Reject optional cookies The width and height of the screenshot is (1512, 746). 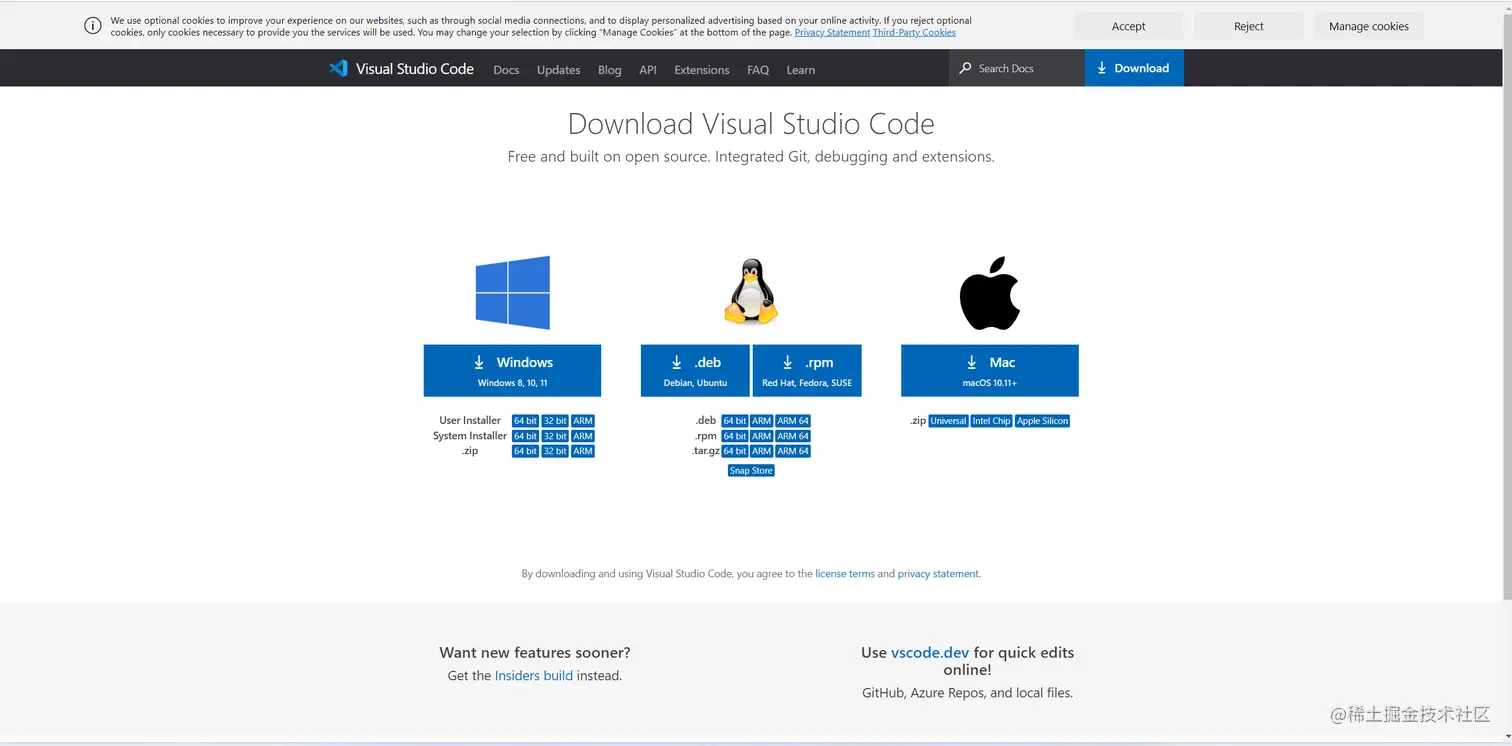tap(1249, 26)
